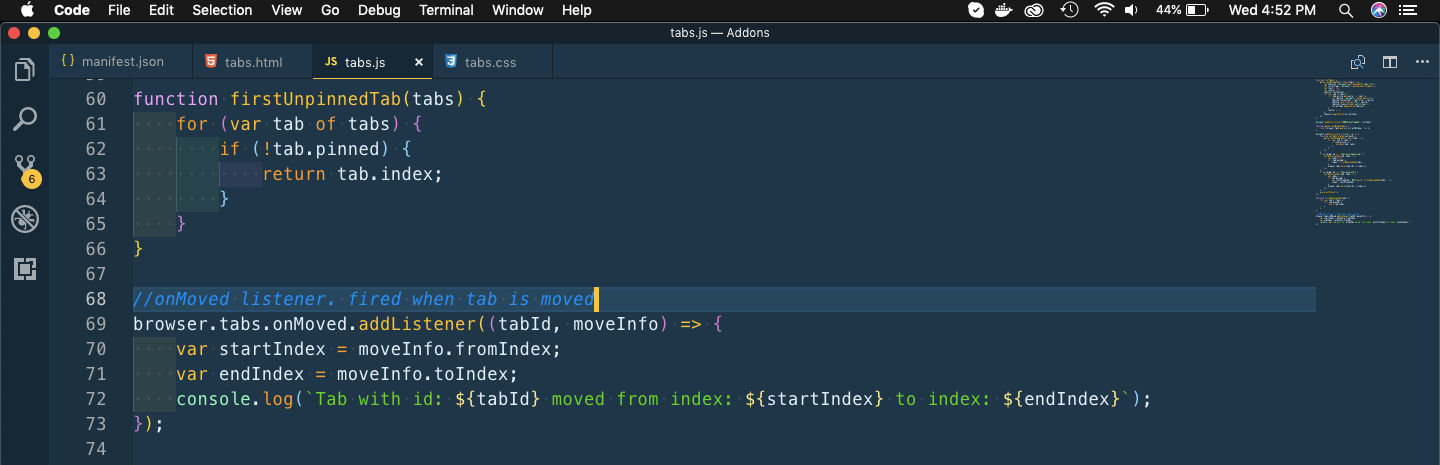The height and width of the screenshot is (465, 1440).
Task: Open Spotlight search magnifier
Action: 1346,10
